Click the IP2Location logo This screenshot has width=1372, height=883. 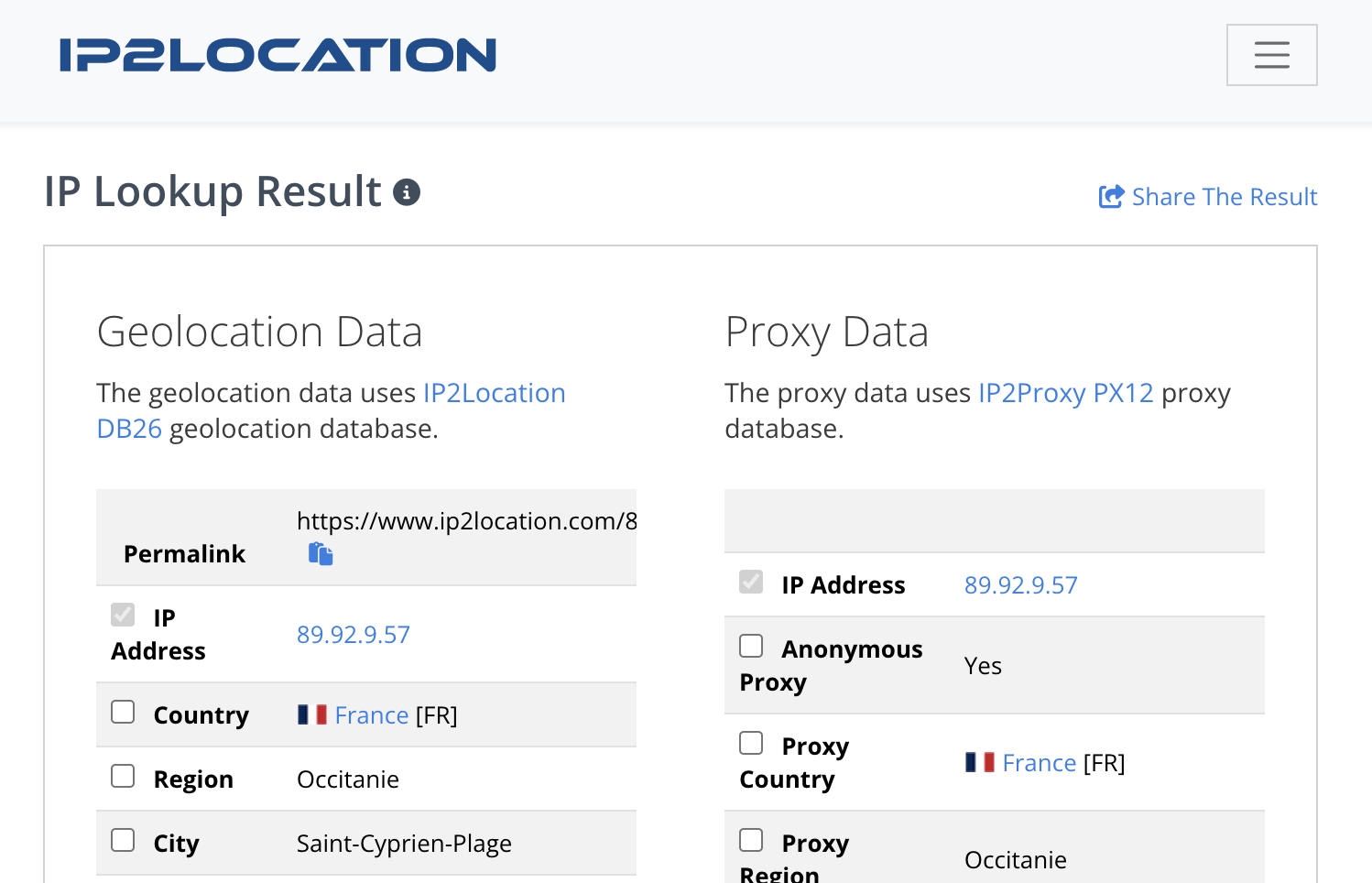pos(278,55)
